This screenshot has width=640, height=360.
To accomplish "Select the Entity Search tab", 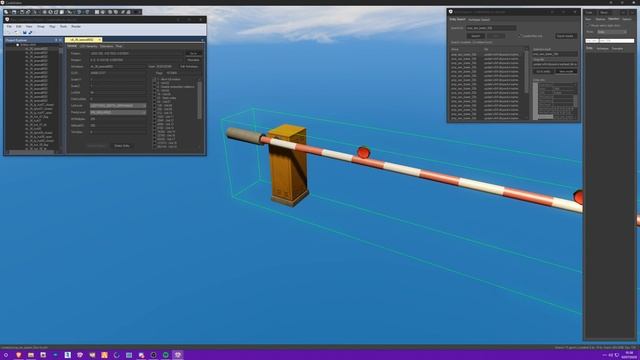I will 457,19.
